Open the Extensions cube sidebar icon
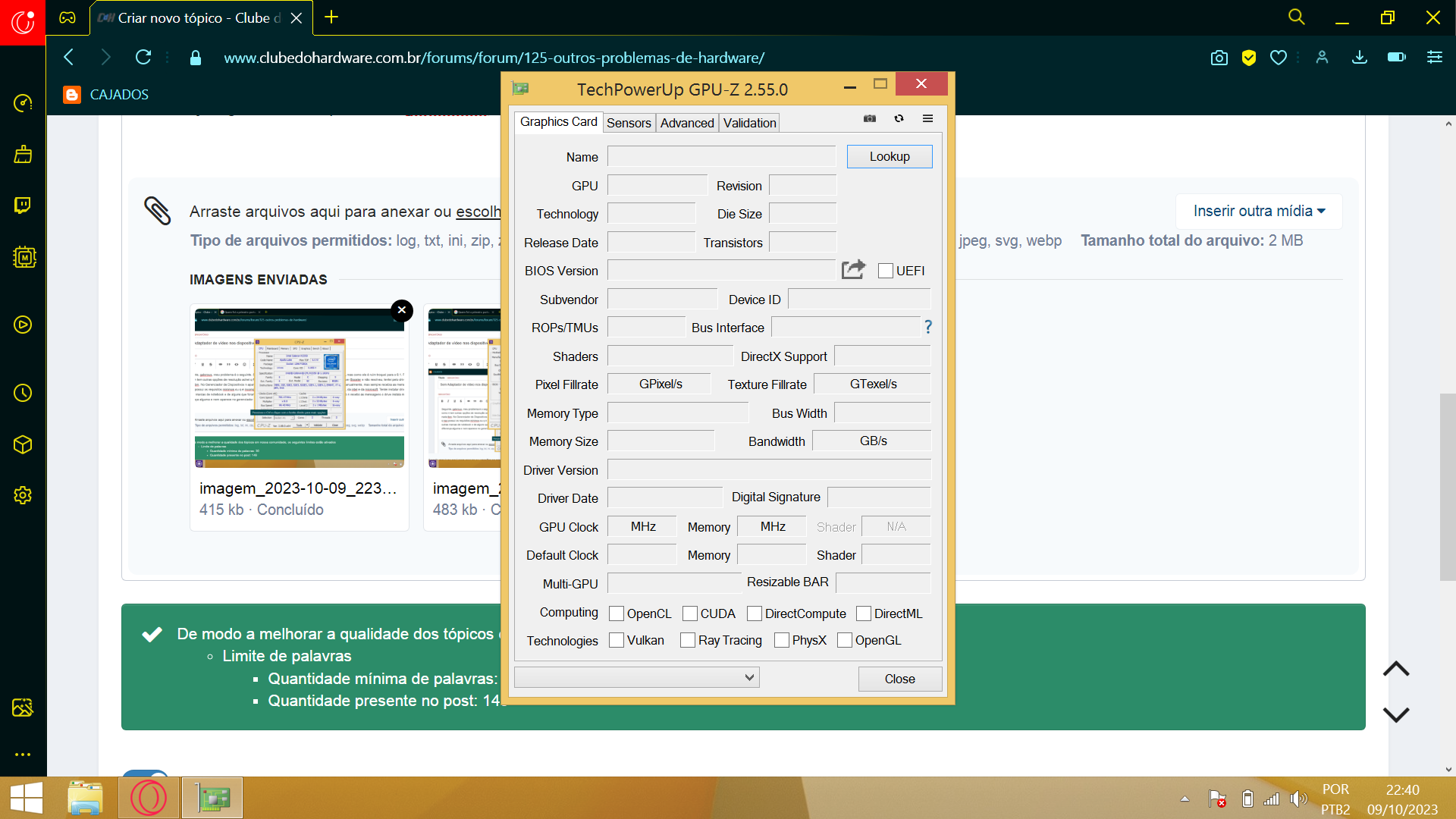The height and width of the screenshot is (819, 1456). [x=23, y=444]
